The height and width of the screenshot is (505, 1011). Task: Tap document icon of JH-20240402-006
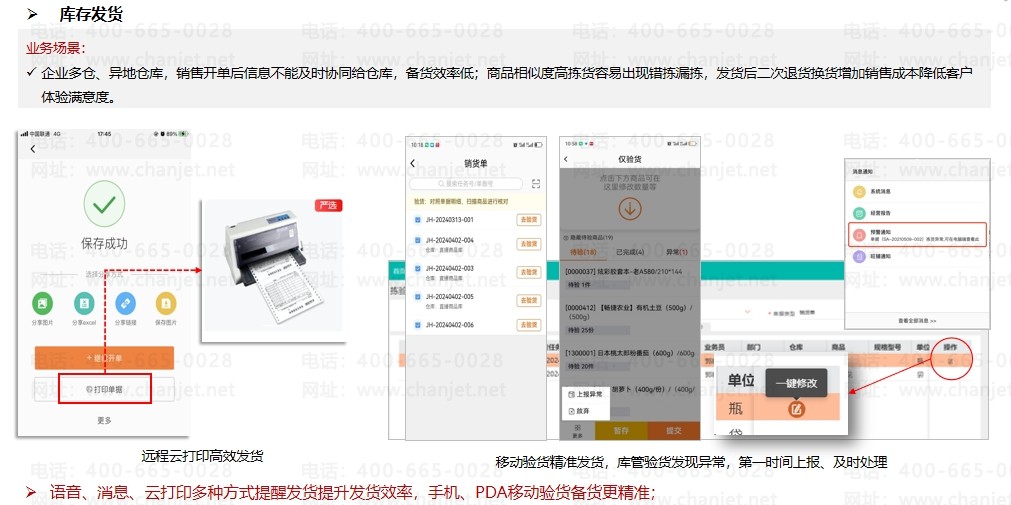(x=418, y=325)
